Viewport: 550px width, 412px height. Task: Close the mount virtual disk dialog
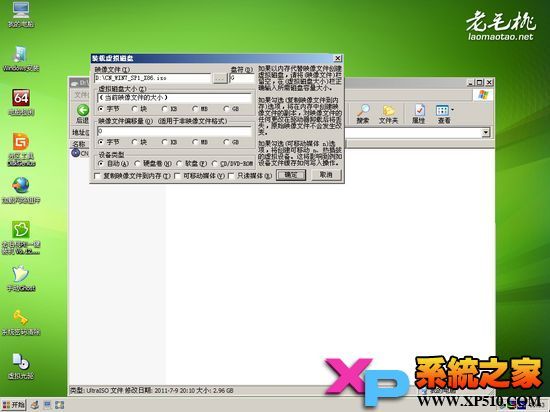[338, 58]
